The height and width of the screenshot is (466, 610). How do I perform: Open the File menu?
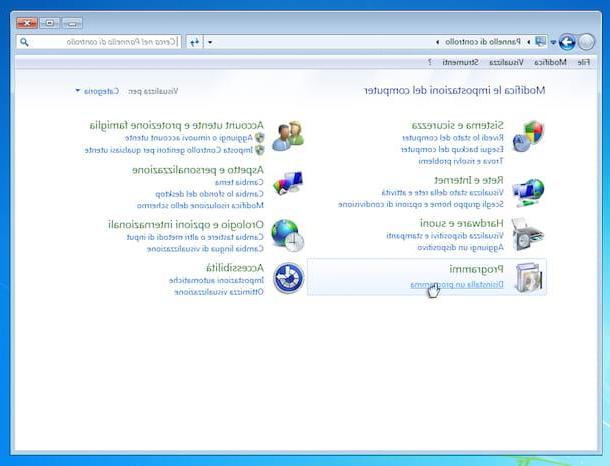click(583, 62)
